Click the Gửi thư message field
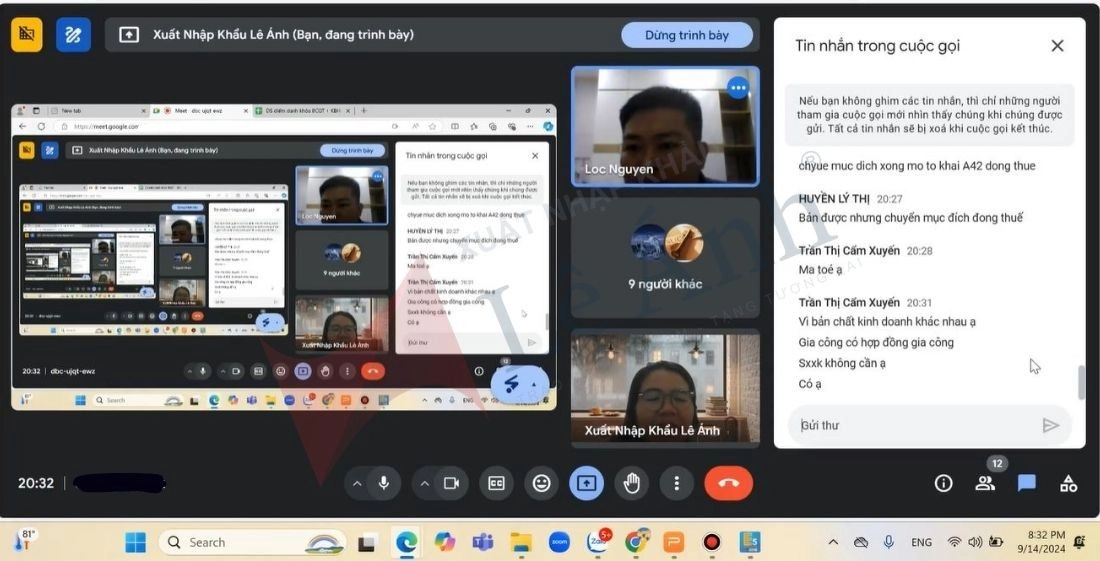 click(x=910, y=425)
